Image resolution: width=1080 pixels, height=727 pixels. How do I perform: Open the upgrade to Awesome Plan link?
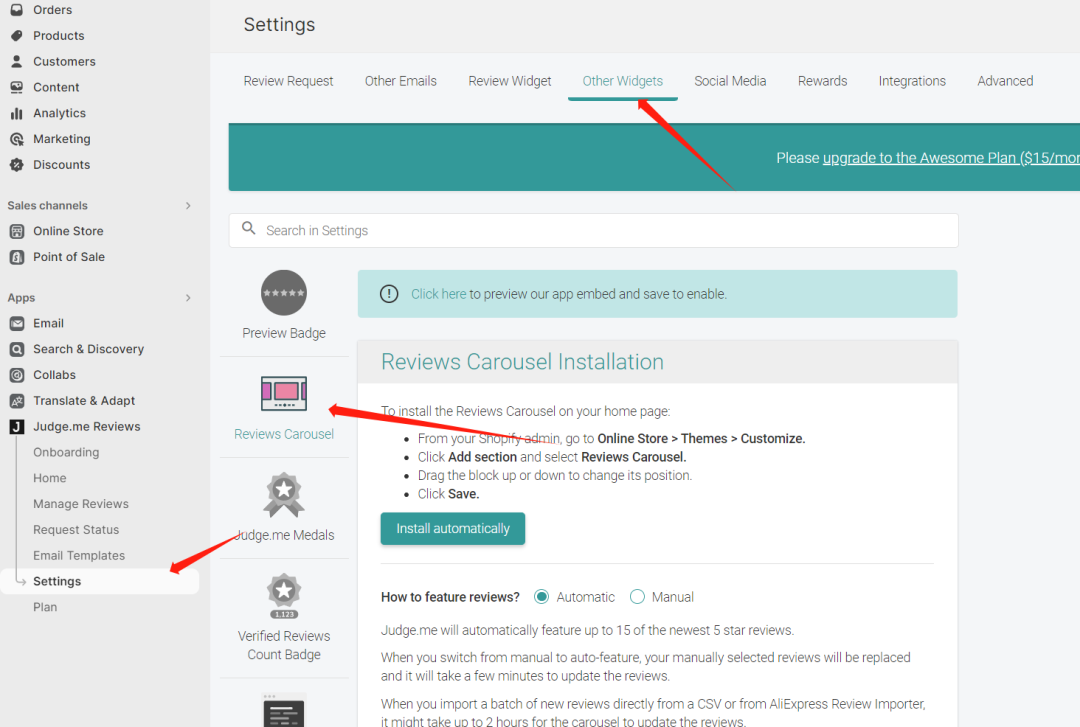click(951, 158)
